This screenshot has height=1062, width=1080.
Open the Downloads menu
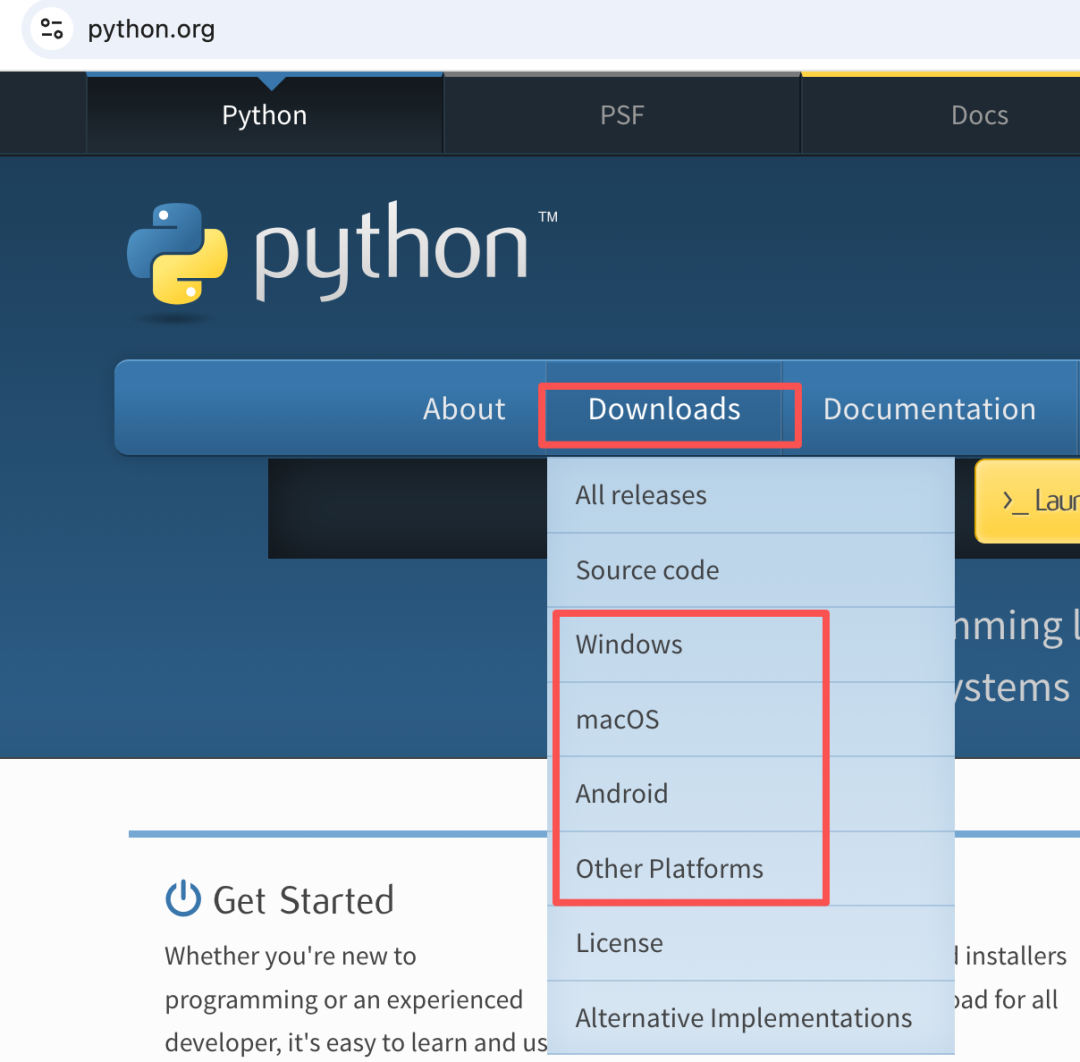pyautogui.click(x=664, y=408)
